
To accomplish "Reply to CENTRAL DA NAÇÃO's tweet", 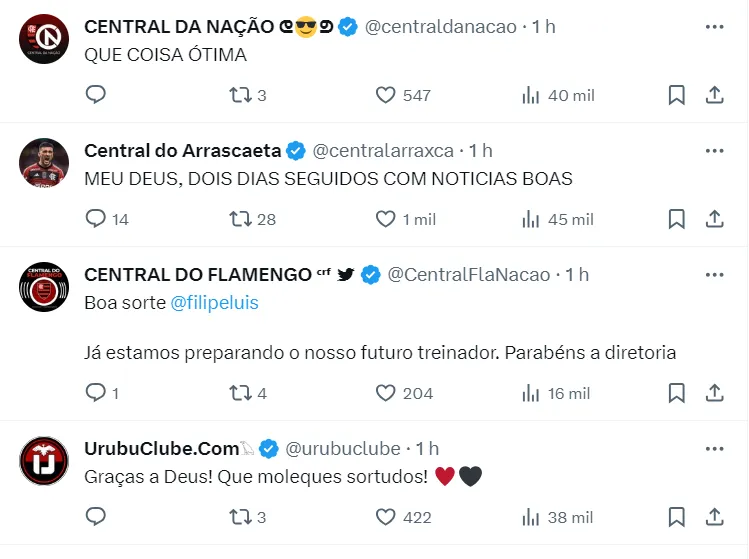I will coord(96,95).
